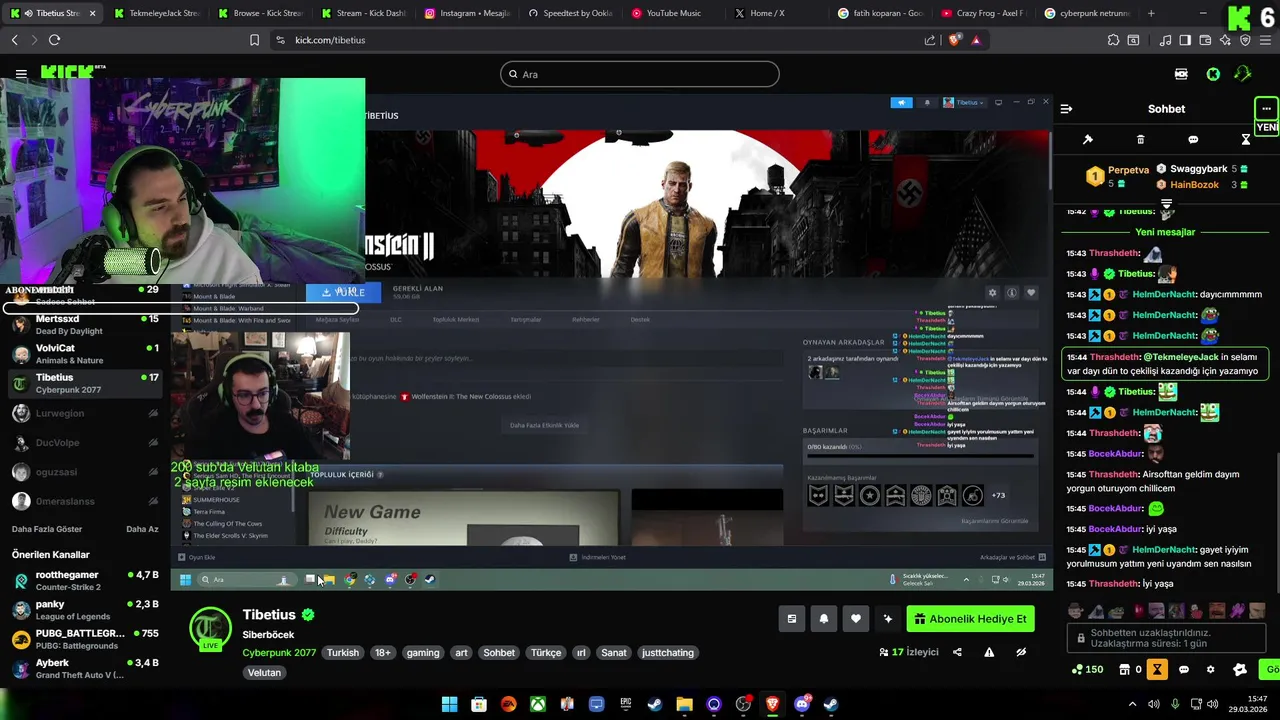
Task: Click the Brave Shields lion icon
Action: point(954,40)
